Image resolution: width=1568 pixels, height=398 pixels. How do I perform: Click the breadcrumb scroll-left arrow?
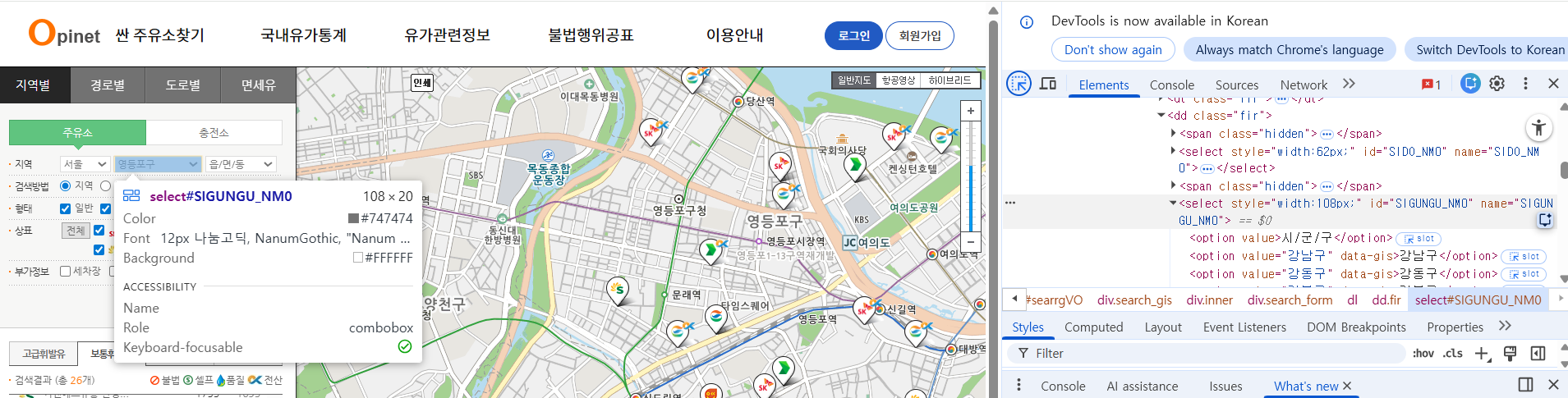coord(1014,299)
